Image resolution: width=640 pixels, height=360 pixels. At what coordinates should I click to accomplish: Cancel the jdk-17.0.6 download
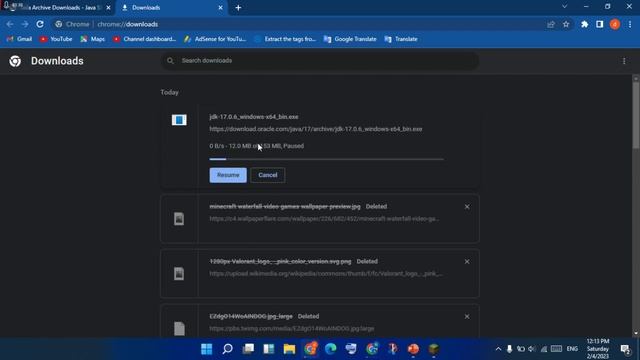(268, 175)
